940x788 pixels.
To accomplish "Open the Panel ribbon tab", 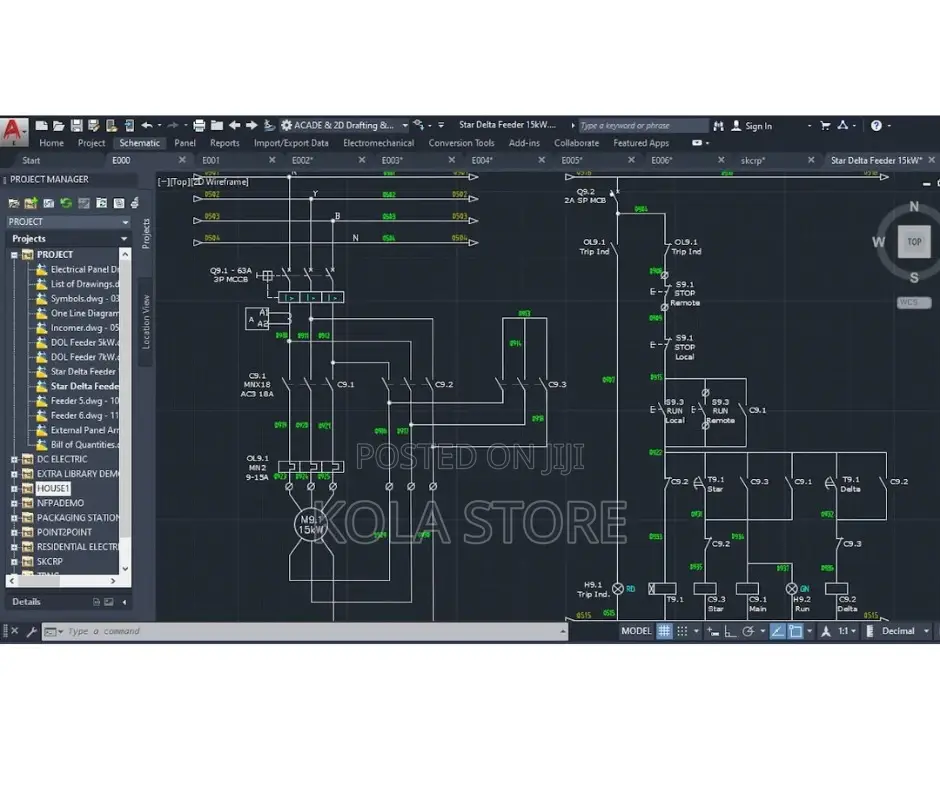I will (x=185, y=143).
